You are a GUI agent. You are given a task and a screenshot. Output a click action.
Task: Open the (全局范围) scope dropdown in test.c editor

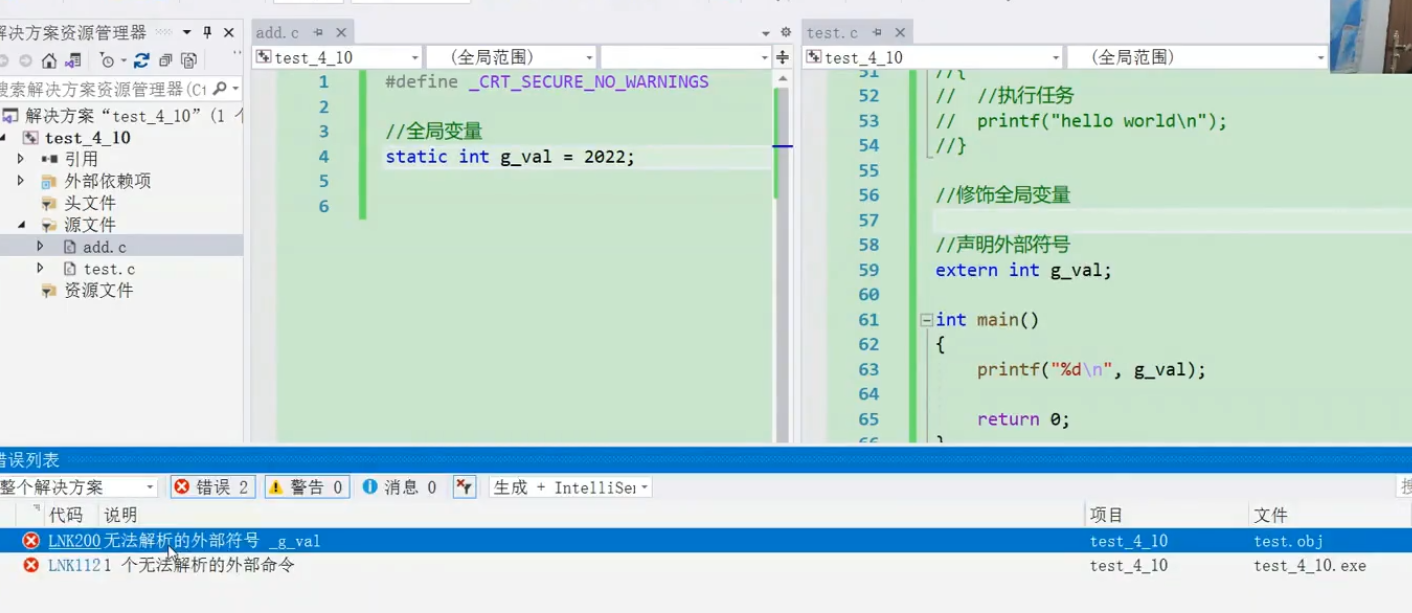click(1197, 58)
